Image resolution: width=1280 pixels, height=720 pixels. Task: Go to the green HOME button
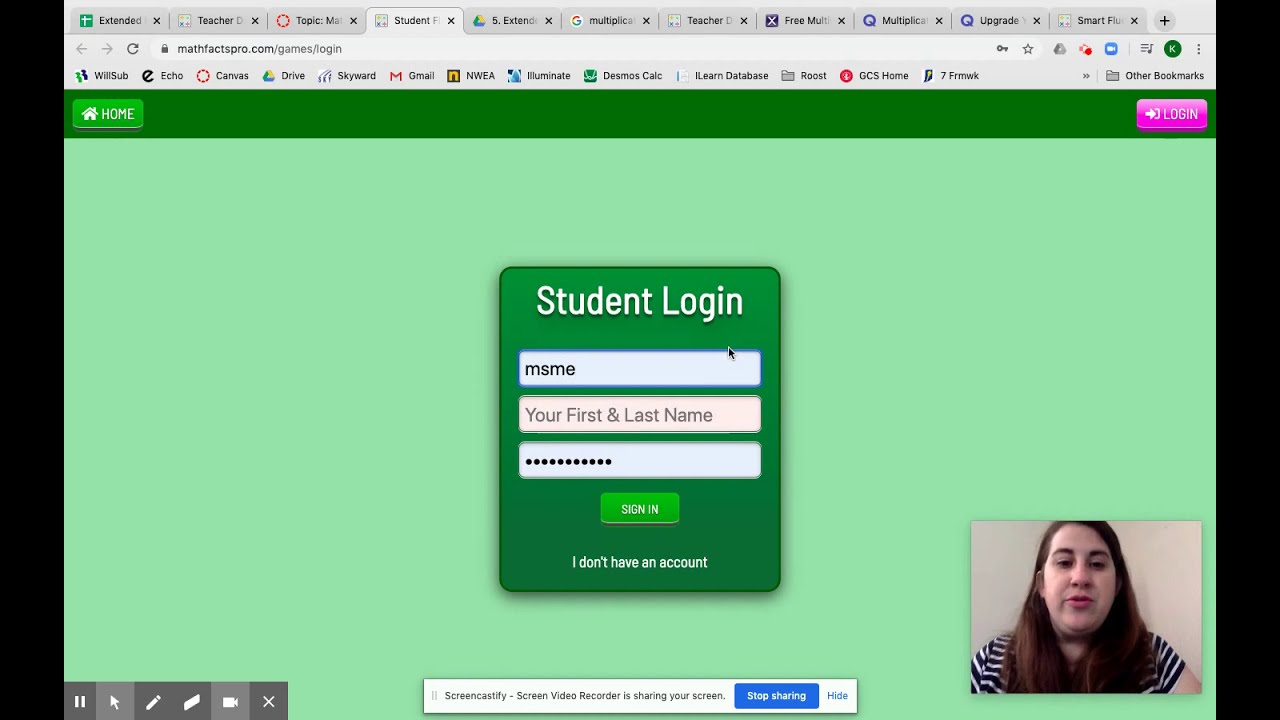click(x=108, y=114)
